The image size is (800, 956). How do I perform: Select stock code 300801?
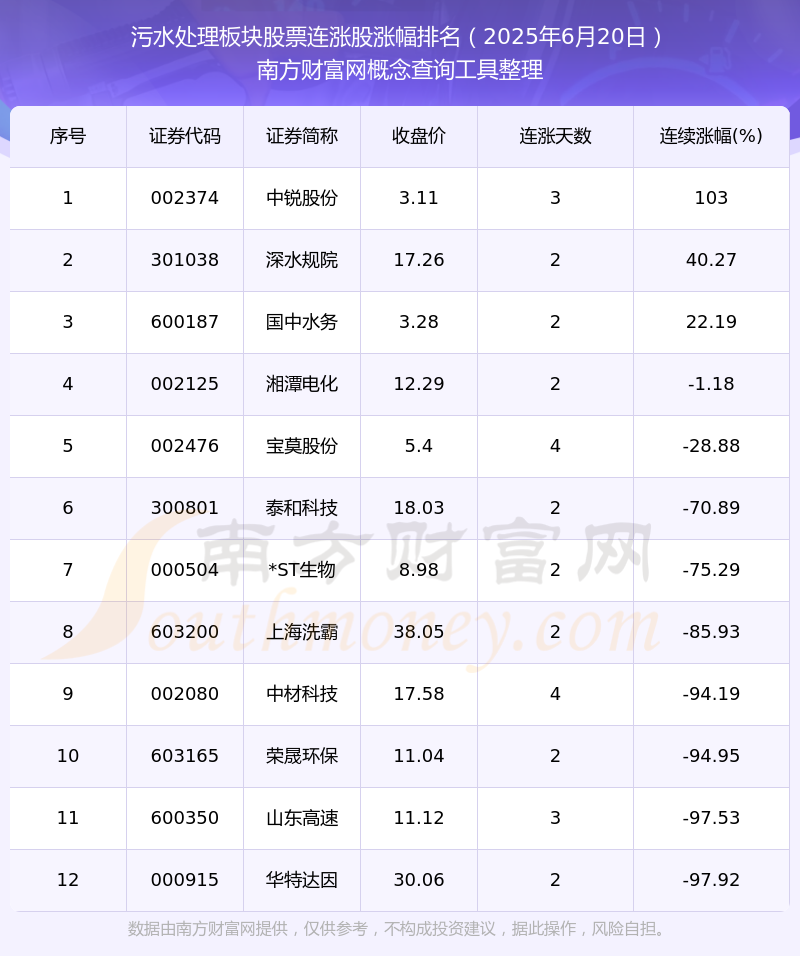(185, 508)
